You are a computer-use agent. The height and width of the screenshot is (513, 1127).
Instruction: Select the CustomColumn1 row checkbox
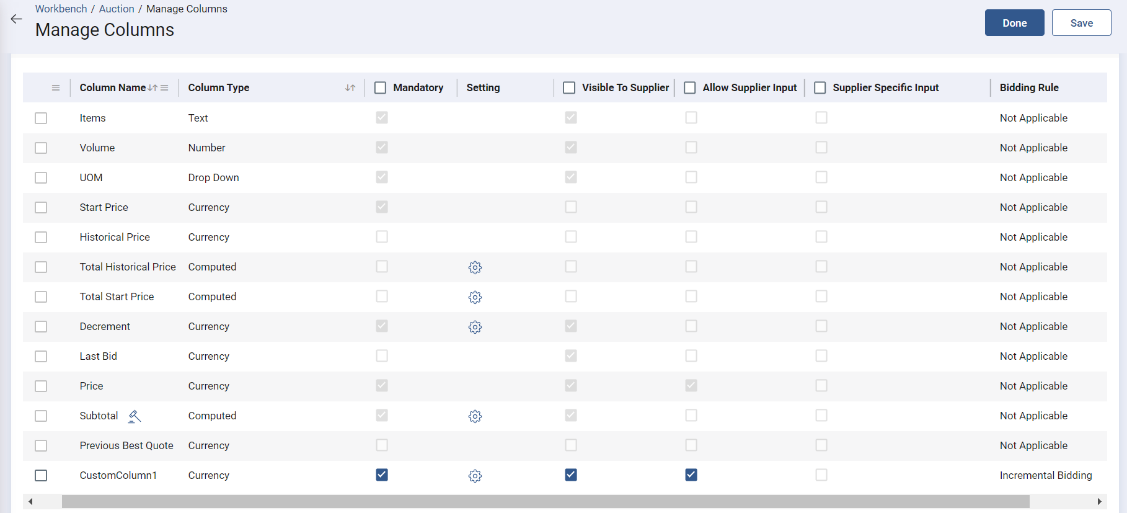[x=41, y=475]
